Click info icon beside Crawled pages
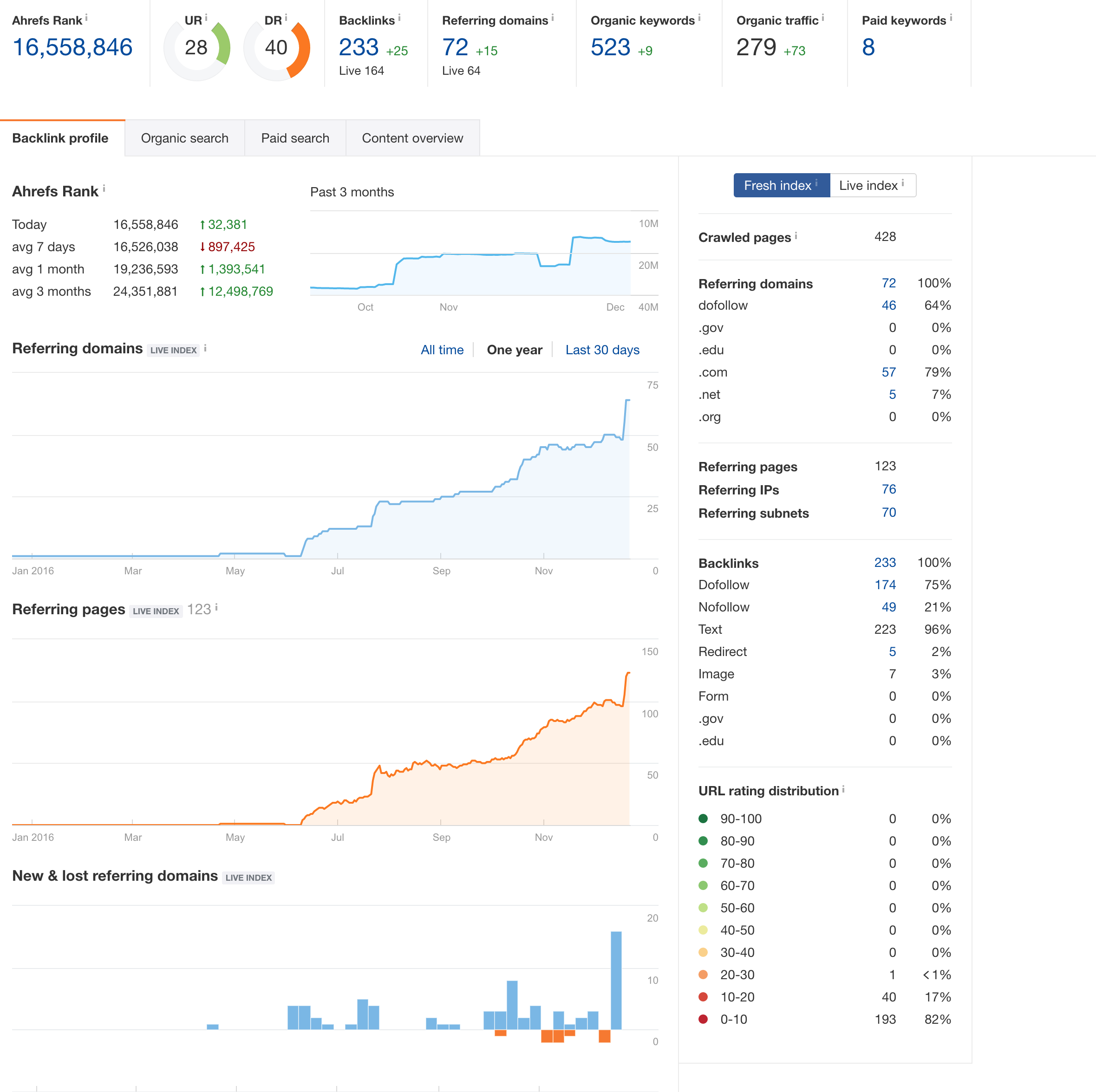 click(x=796, y=235)
